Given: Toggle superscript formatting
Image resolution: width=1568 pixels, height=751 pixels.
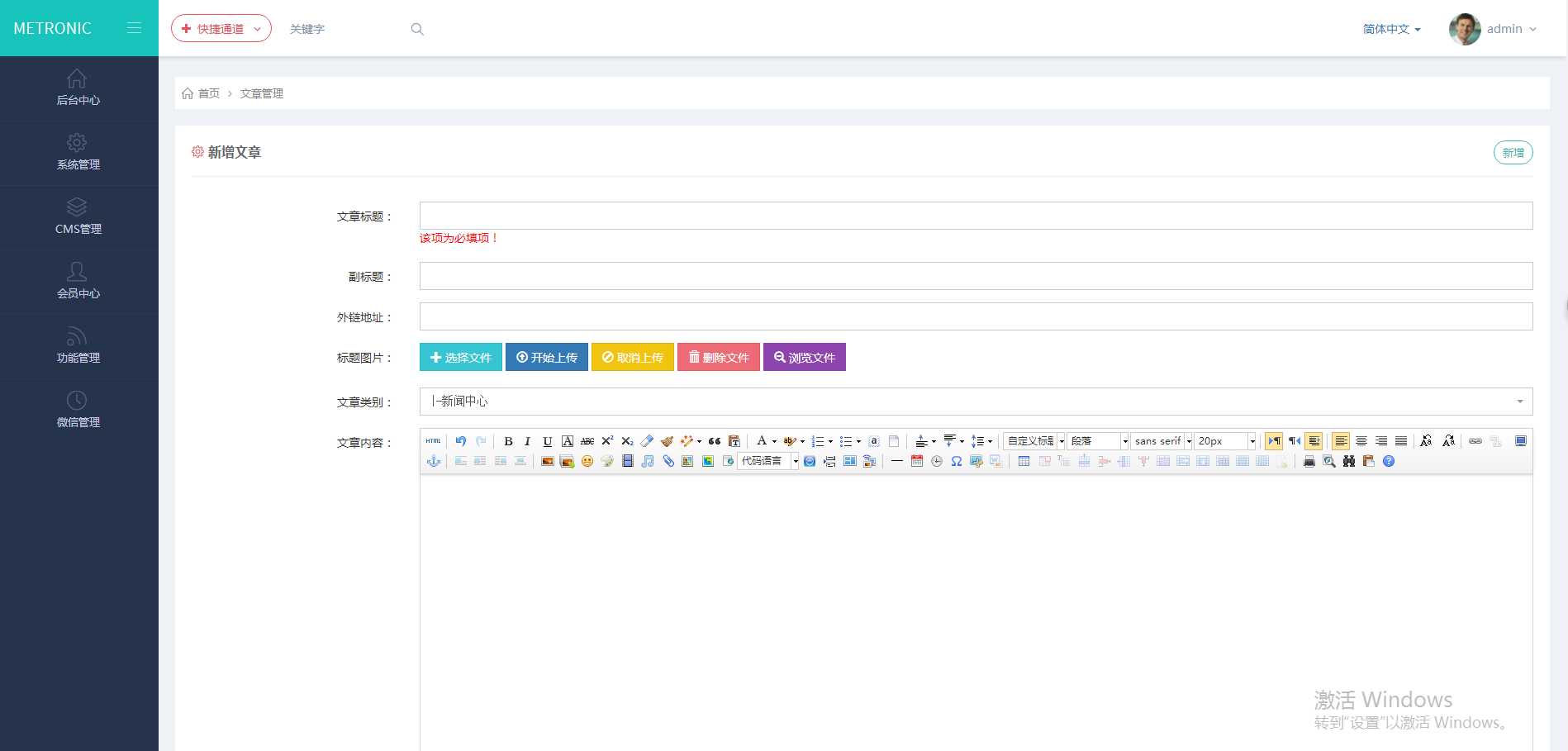Looking at the screenshot, I should coord(607,441).
